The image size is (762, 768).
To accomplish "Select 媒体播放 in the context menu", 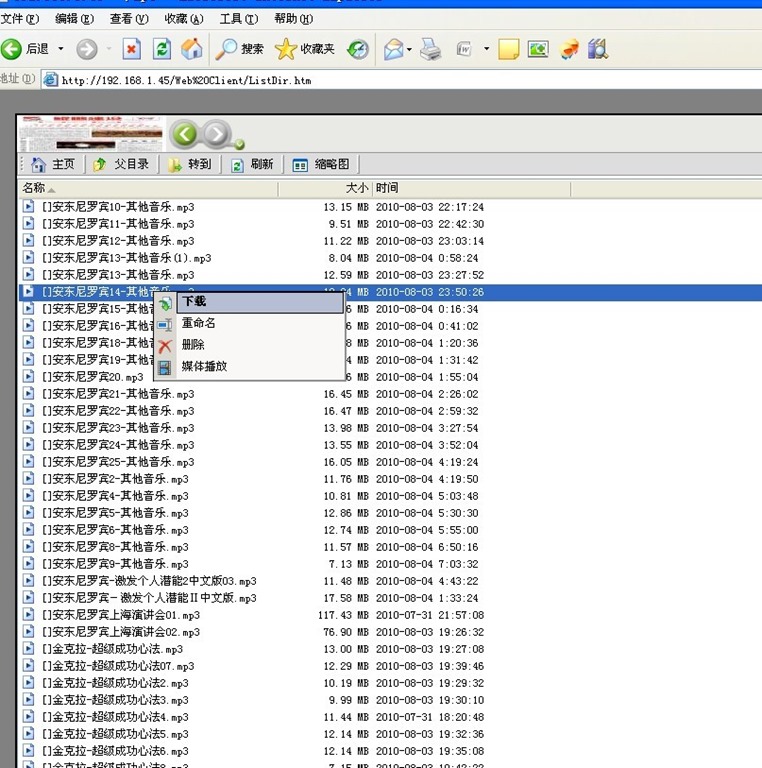I will [204, 366].
